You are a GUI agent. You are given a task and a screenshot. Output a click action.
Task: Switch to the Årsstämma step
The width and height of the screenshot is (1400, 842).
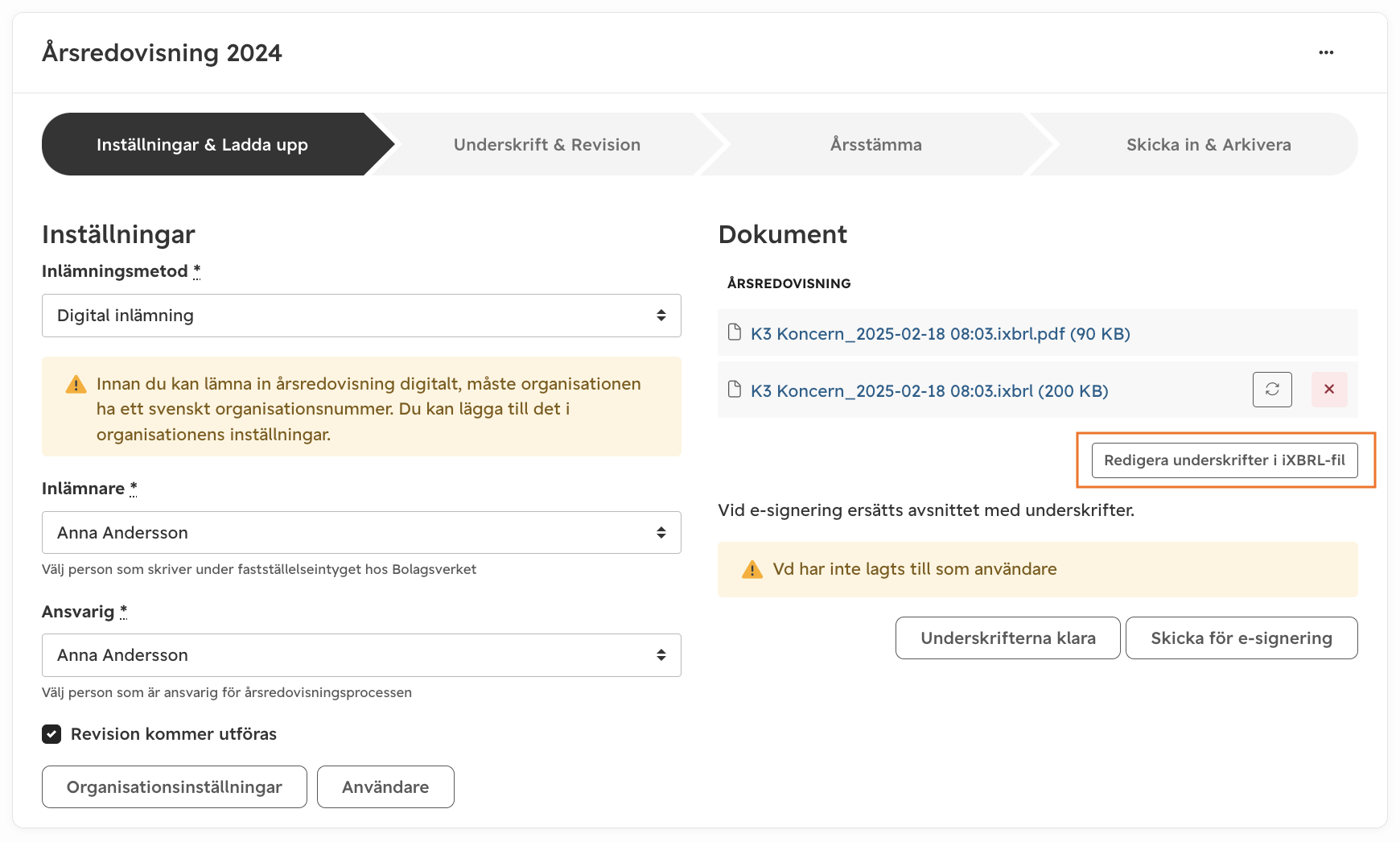[876, 145]
